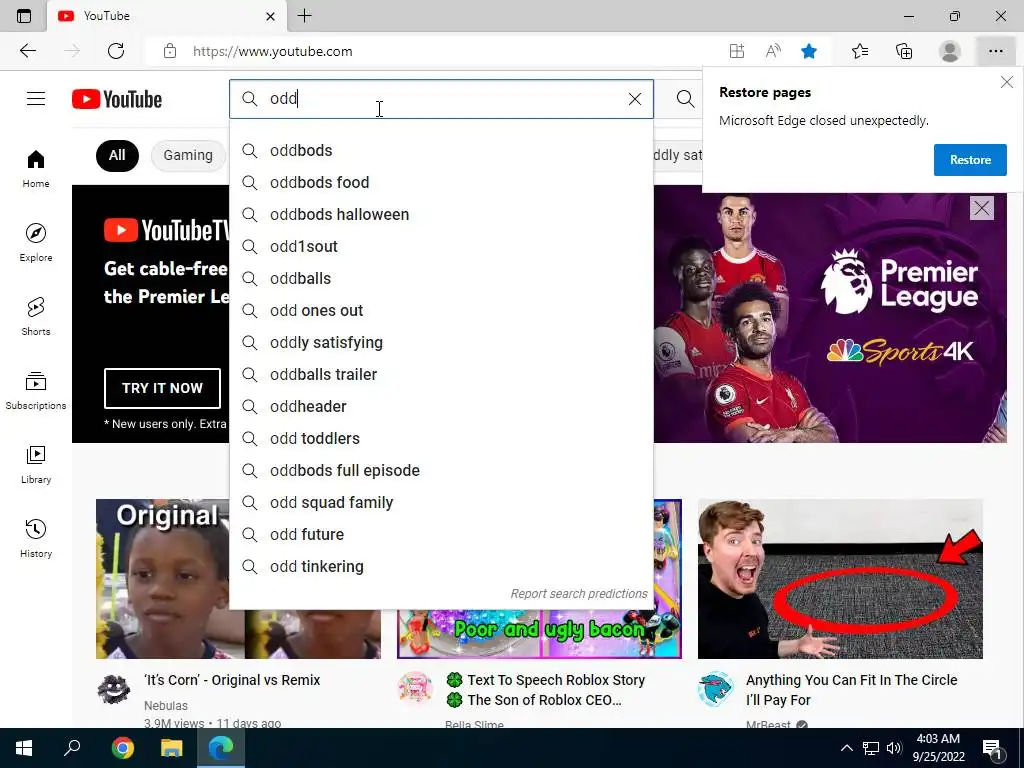Viewport: 1024px width, 768px height.
Task: Choose suggestion 'oddly satisfying'
Action: [x=441, y=342]
